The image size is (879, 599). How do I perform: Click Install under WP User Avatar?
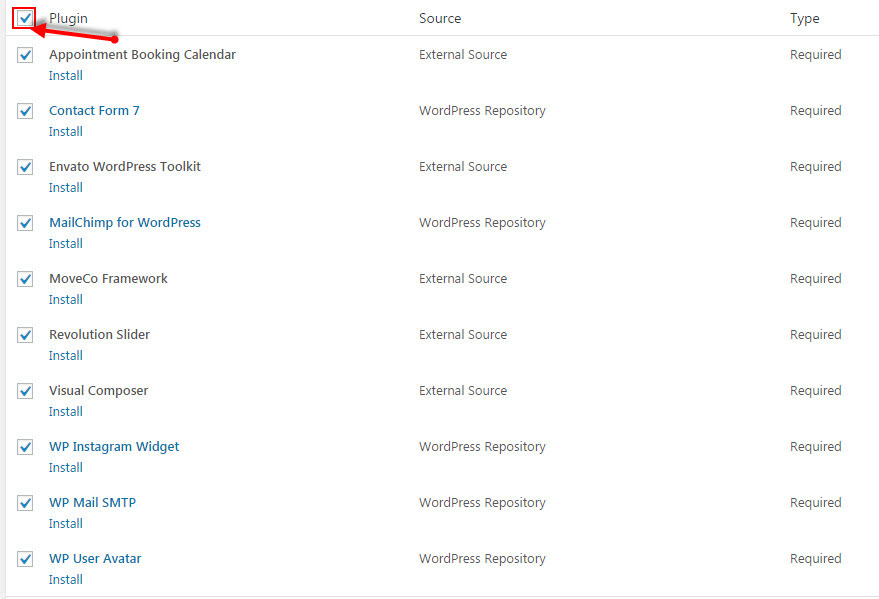coord(66,580)
